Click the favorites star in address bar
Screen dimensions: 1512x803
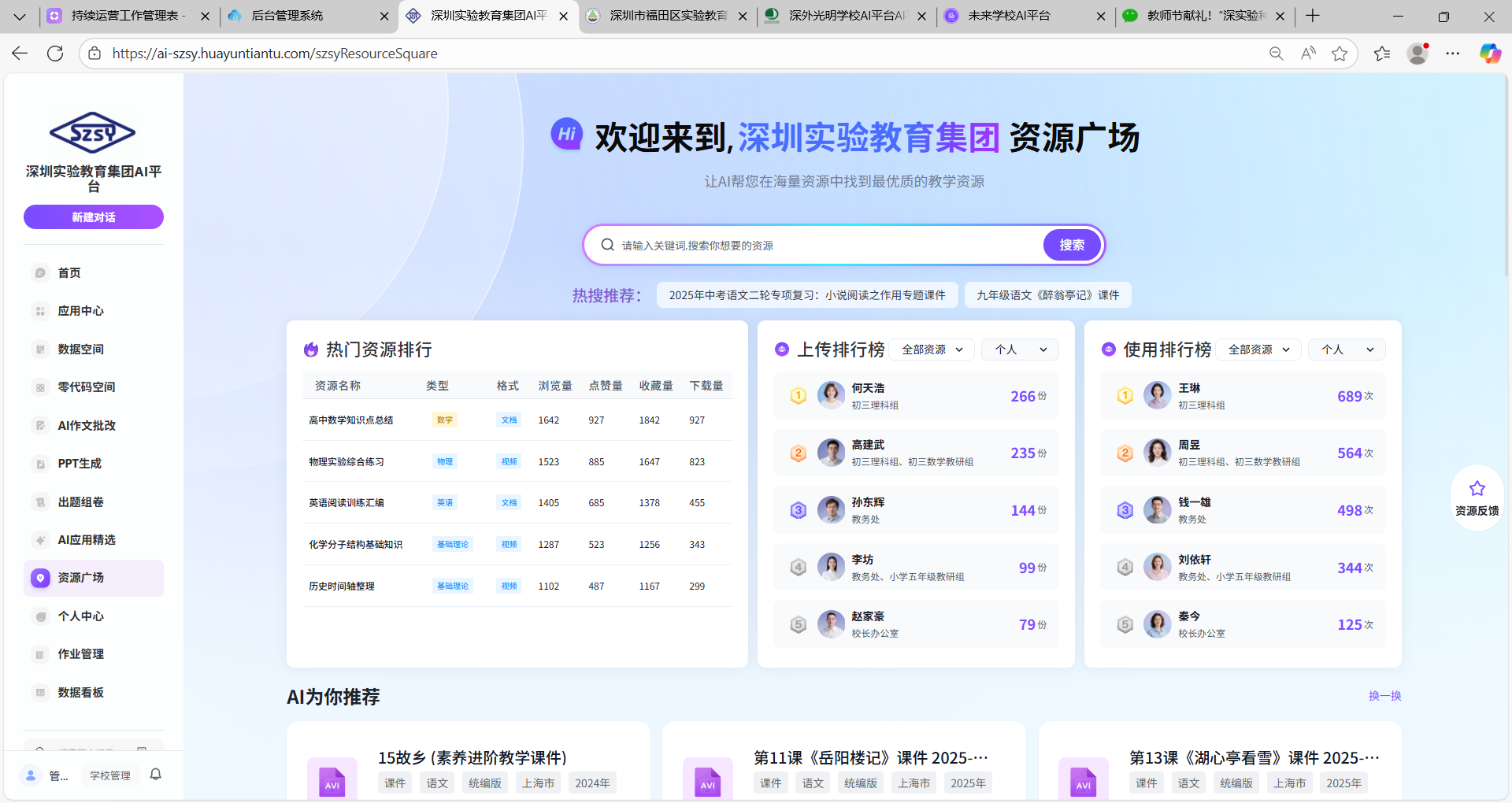coord(1339,54)
